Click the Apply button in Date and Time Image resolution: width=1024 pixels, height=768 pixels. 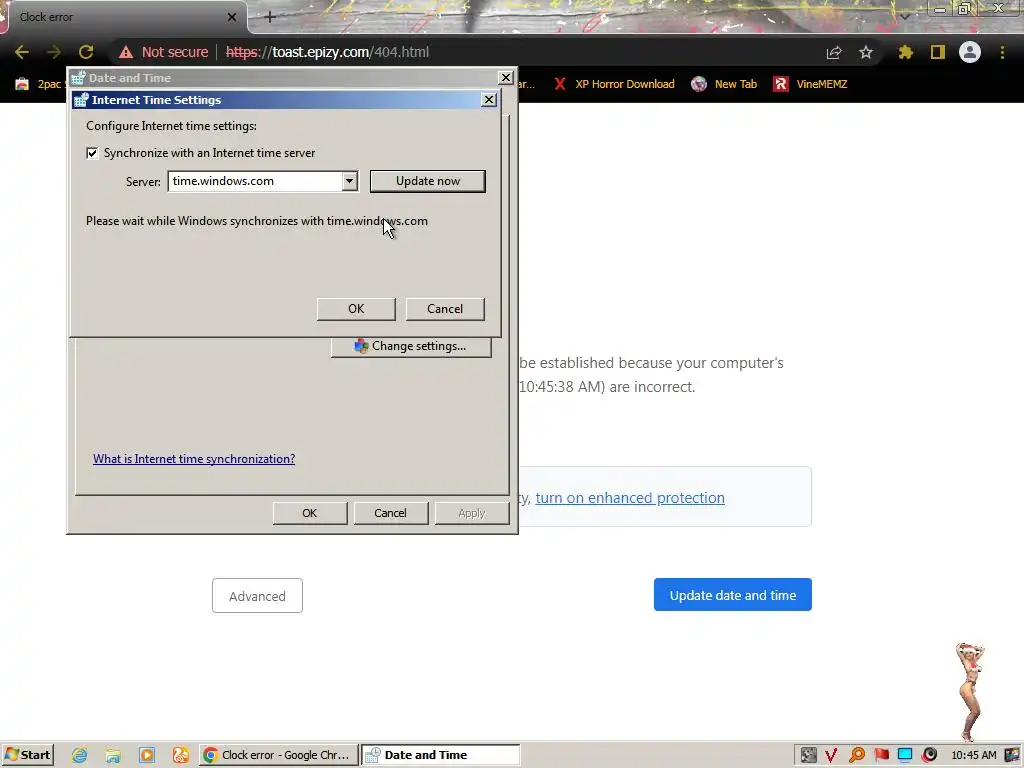[472, 513]
